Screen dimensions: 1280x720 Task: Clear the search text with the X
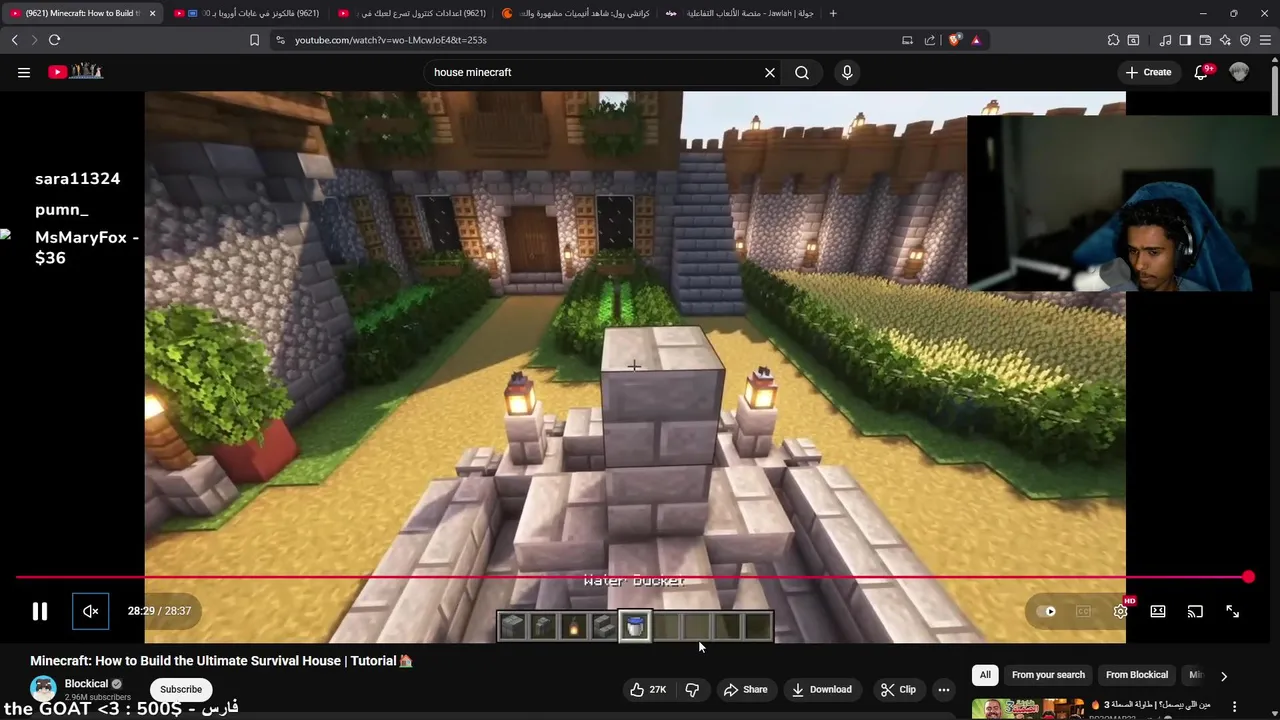pos(770,72)
